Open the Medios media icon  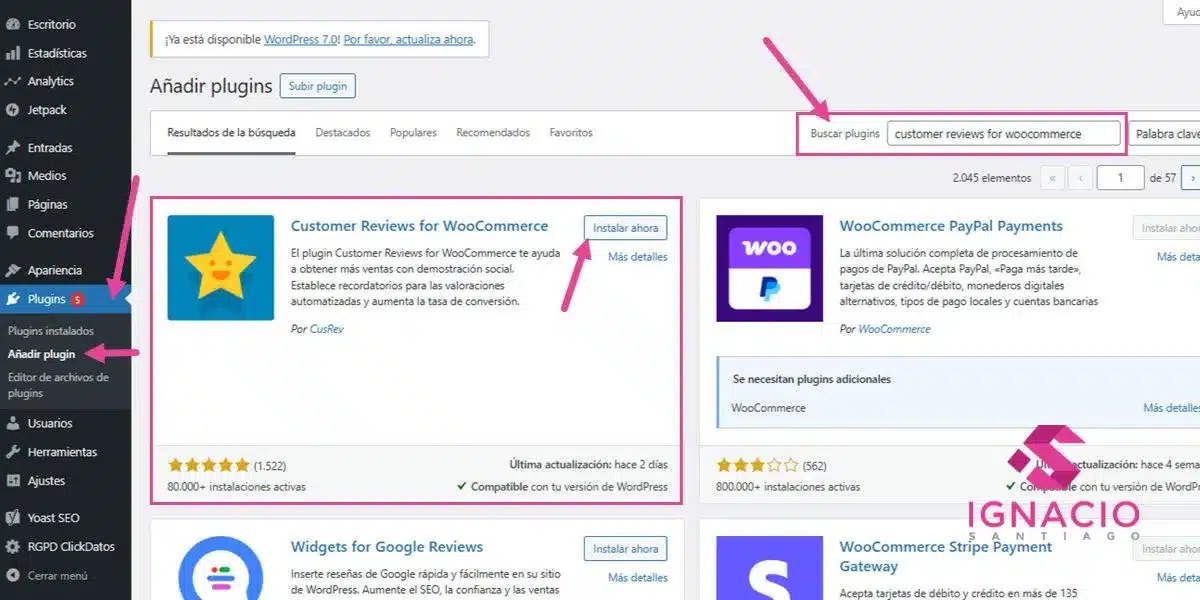click(13, 176)
